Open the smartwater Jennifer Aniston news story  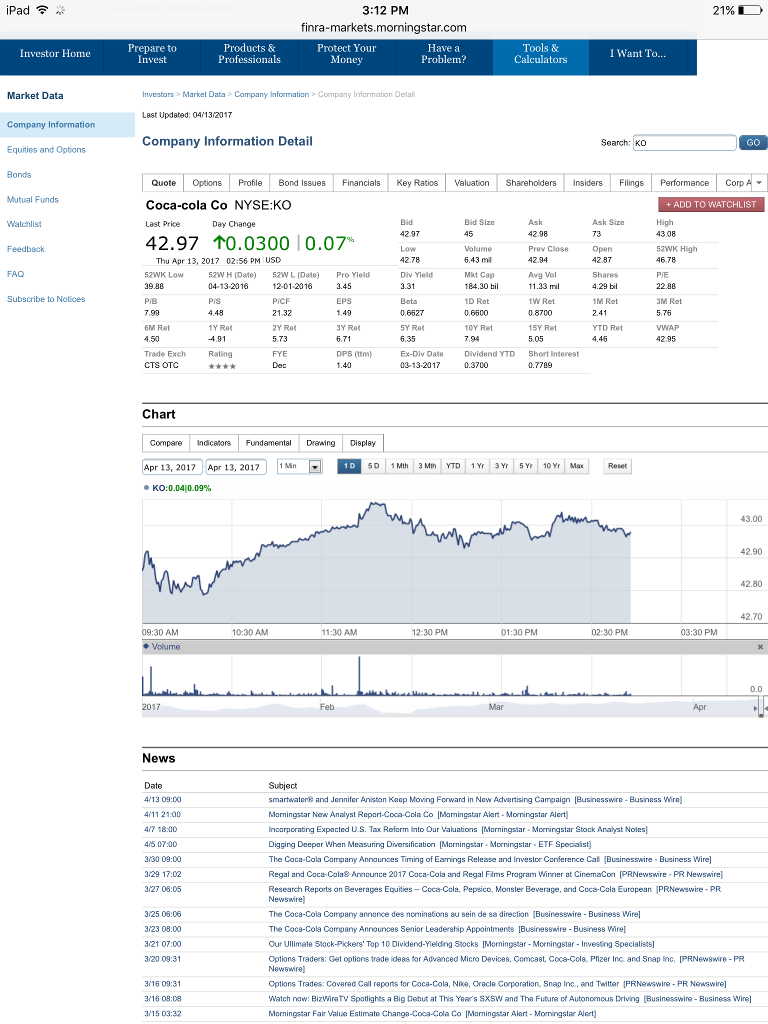(x=475, y=799)
